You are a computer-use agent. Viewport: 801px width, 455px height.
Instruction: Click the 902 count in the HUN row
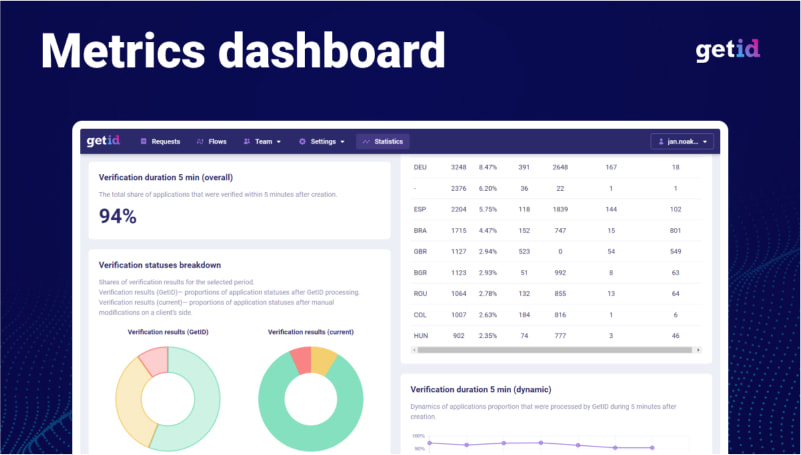[x=459, y=336]
